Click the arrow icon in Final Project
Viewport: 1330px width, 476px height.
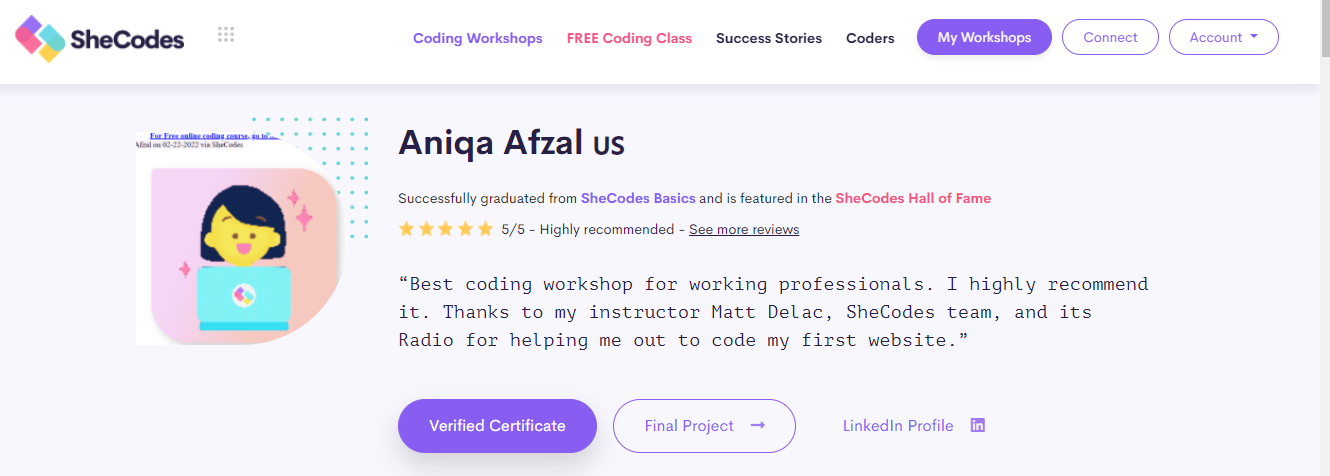pos(758,425)
